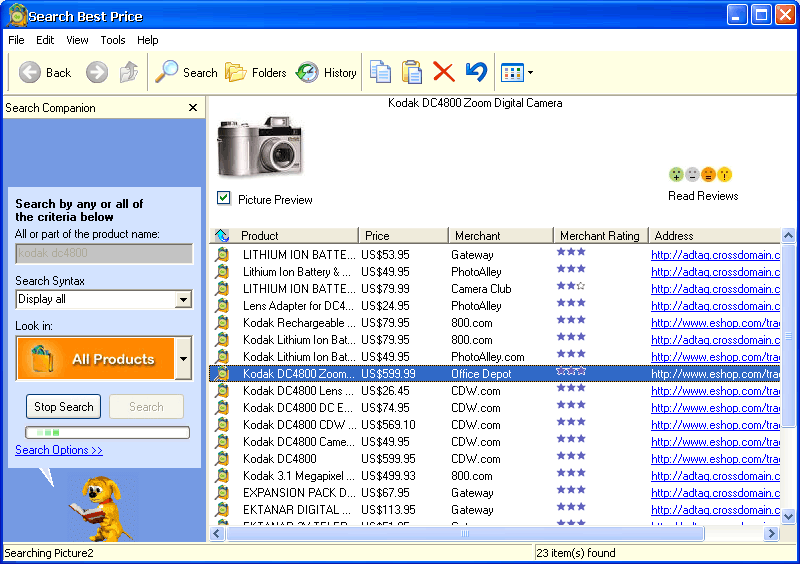Screen dimensions: 800x564
Task: Expand the All Products look-in dropdown arrow
Action: click(183, 358)
